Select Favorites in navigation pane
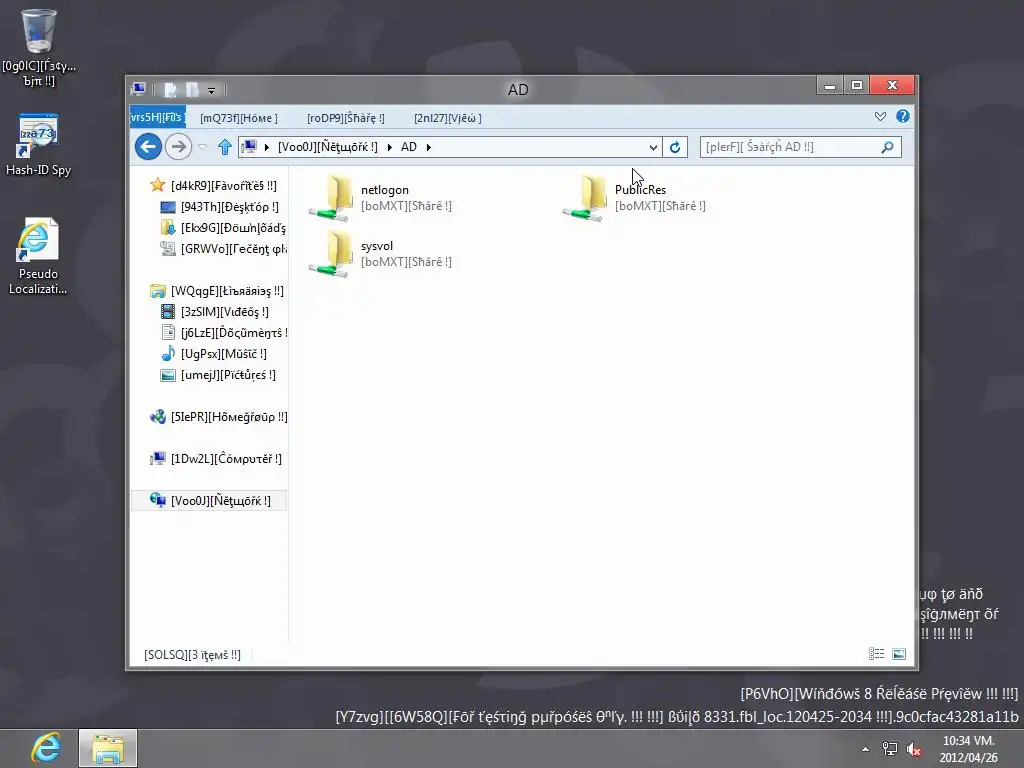Screen dimensions: 1024x768 point(216,185)
